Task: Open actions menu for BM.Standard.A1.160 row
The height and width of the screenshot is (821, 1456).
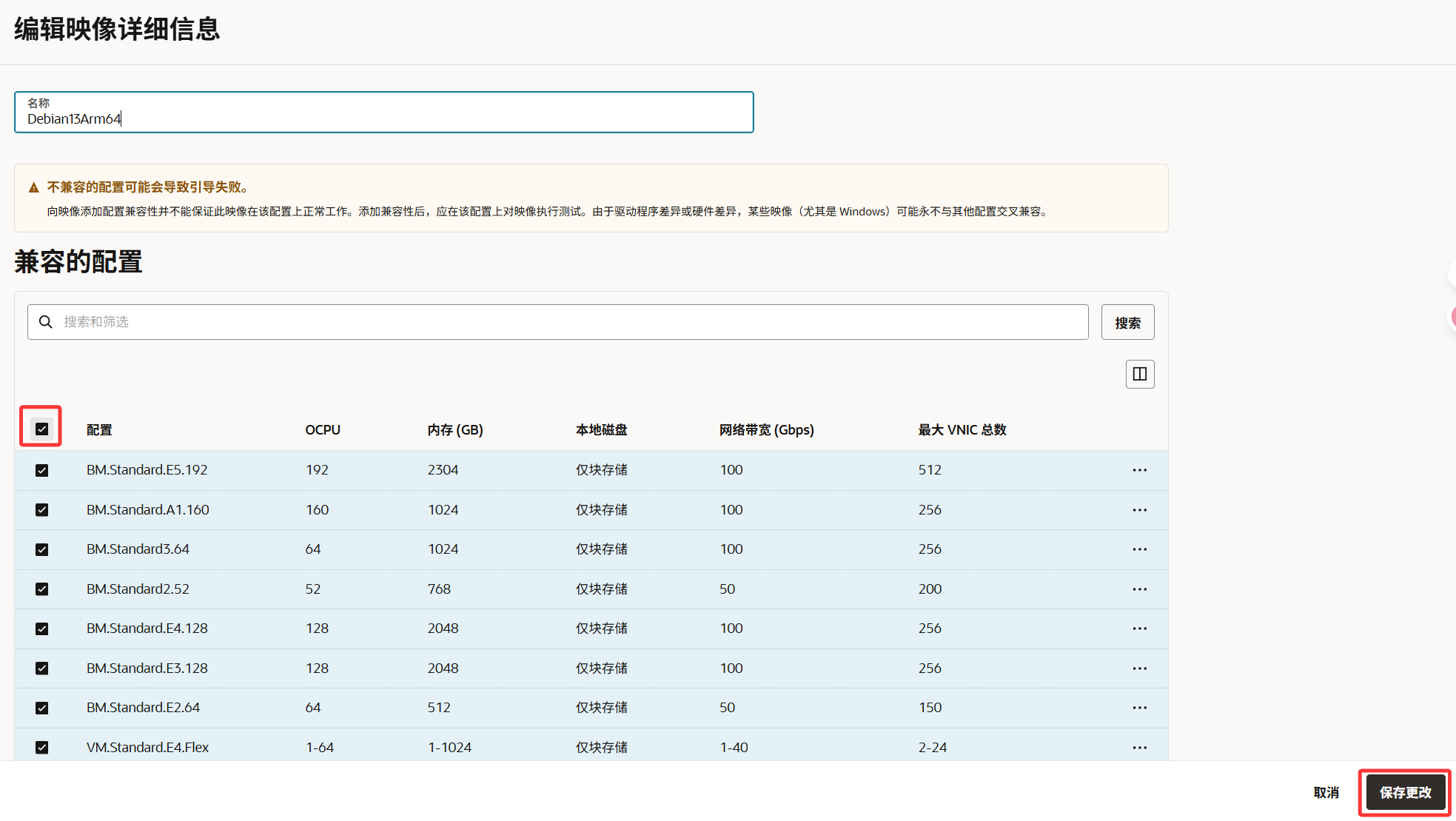Action: pyautogui.click(x=1139, y=510)
